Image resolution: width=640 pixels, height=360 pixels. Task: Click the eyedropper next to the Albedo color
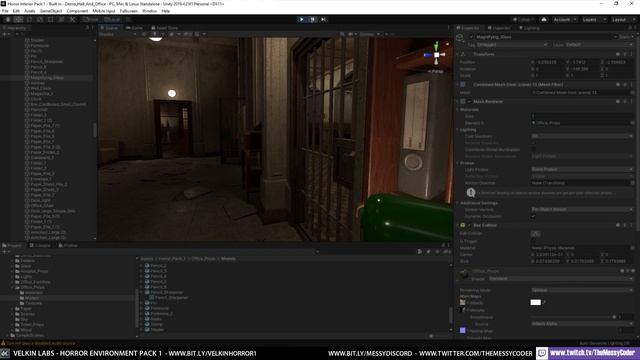click(x=544, y=302)
